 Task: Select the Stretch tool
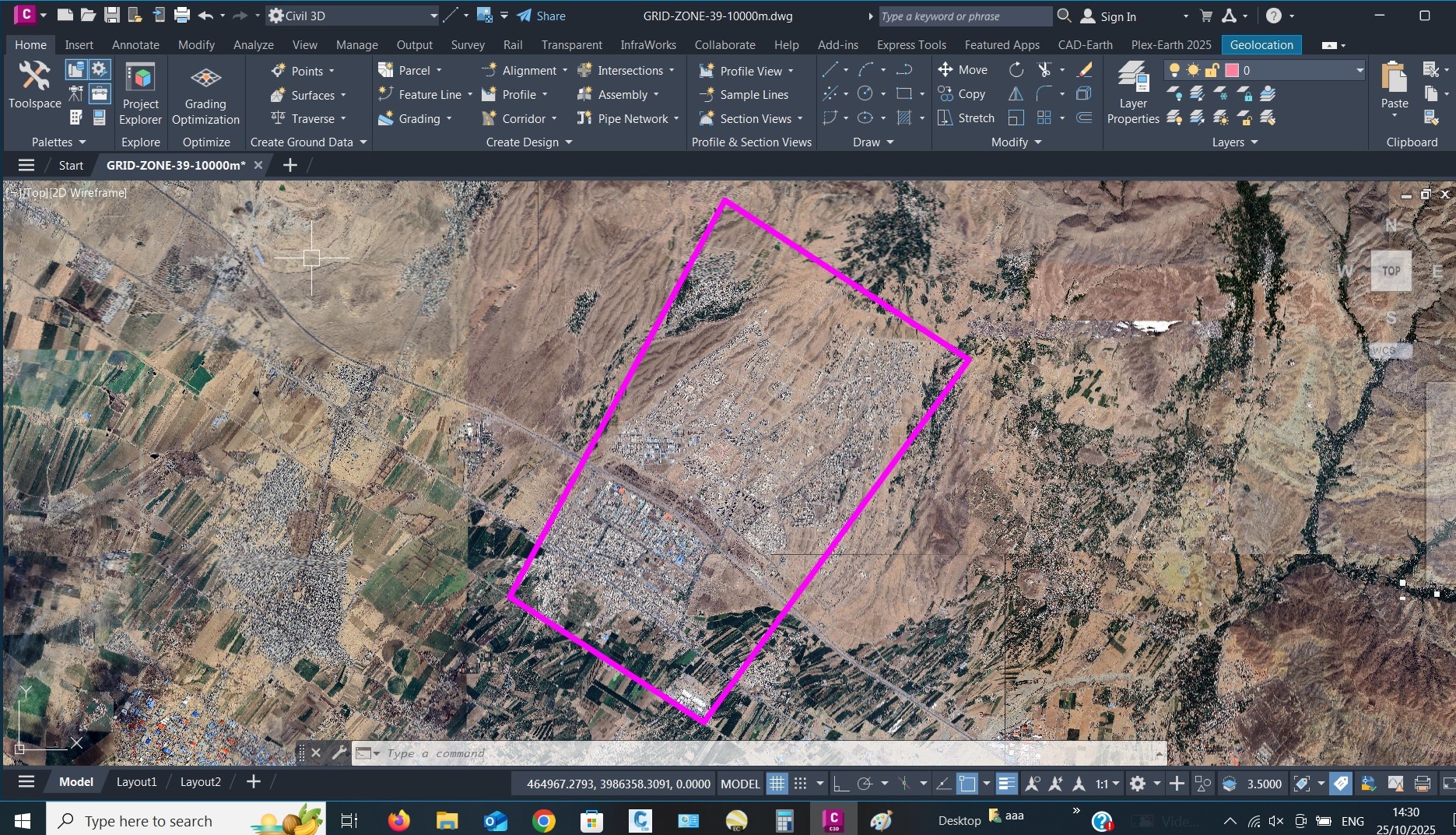[966, 118]
